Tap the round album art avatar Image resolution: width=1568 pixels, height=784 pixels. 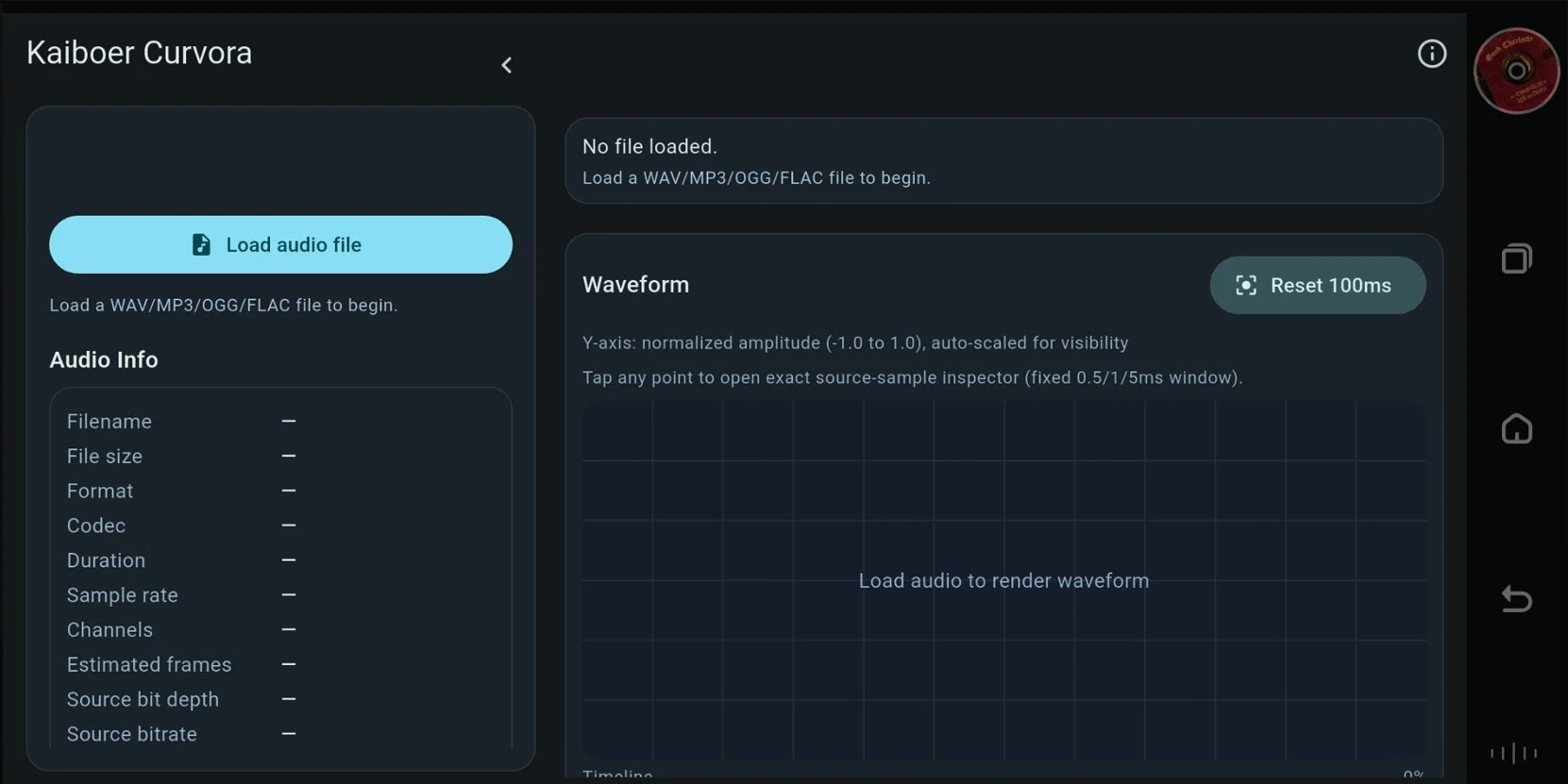coord(1516,71)
